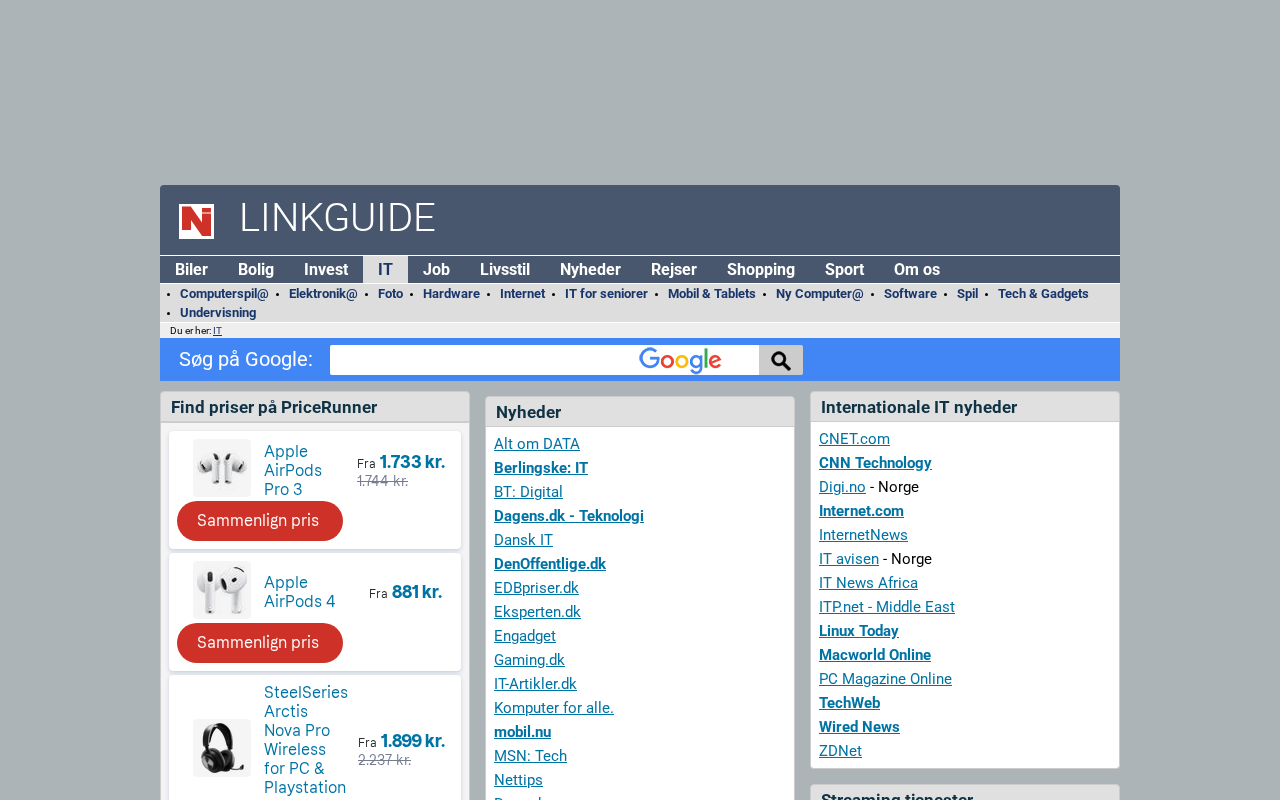The width and height of the screenshot is (1280, 800).
Task: Select the Shopping tab in navigation
Action: click(760, 269)
